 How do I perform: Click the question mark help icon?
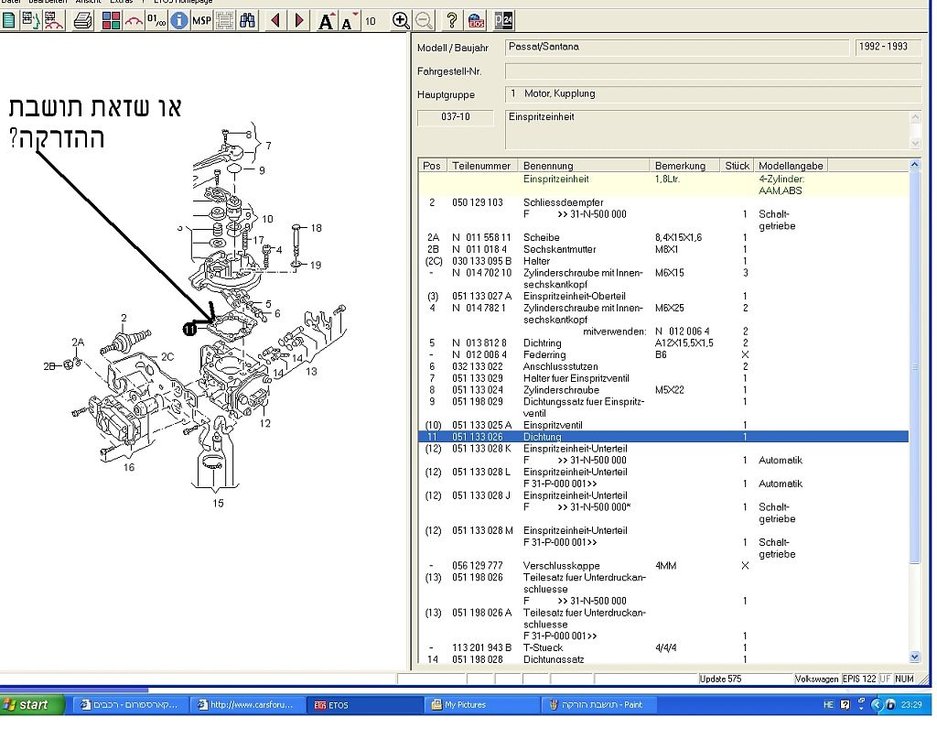(452, 21)
